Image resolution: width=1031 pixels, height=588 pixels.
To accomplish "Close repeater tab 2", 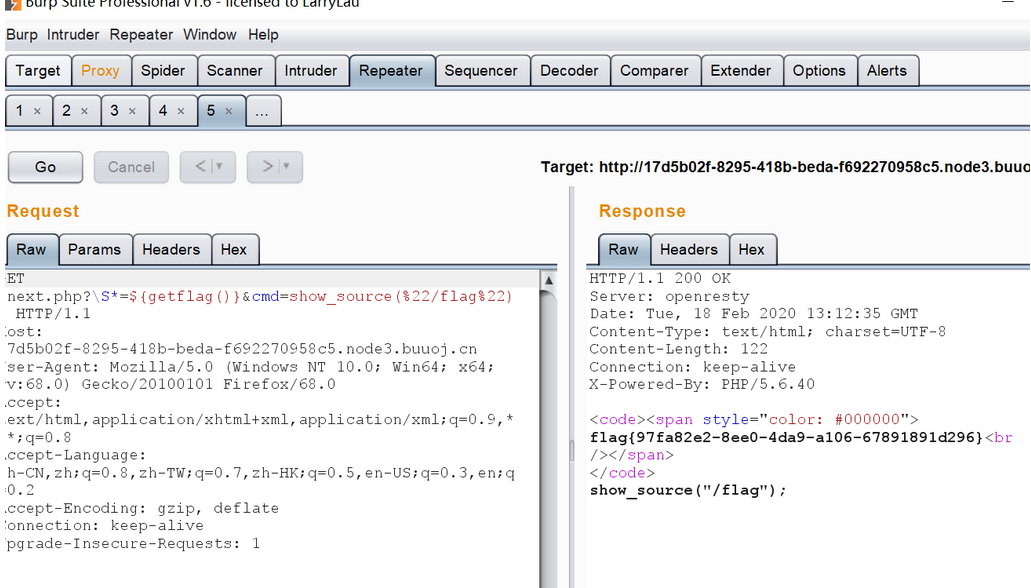I will pyautogui.click(x=84, y=111).
